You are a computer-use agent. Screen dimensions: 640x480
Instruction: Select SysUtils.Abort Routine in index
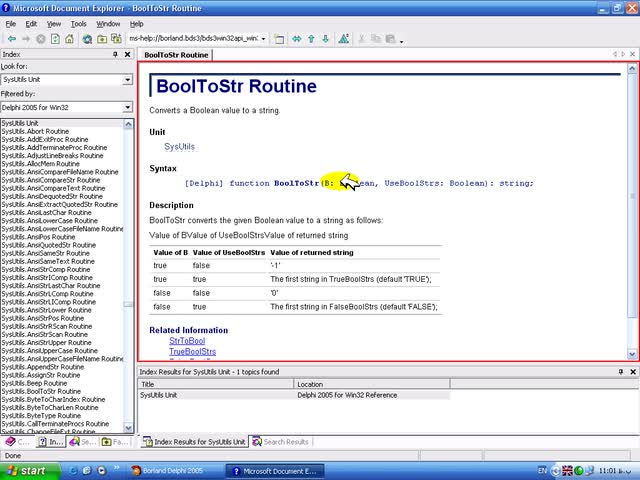[x=35, y=131]
